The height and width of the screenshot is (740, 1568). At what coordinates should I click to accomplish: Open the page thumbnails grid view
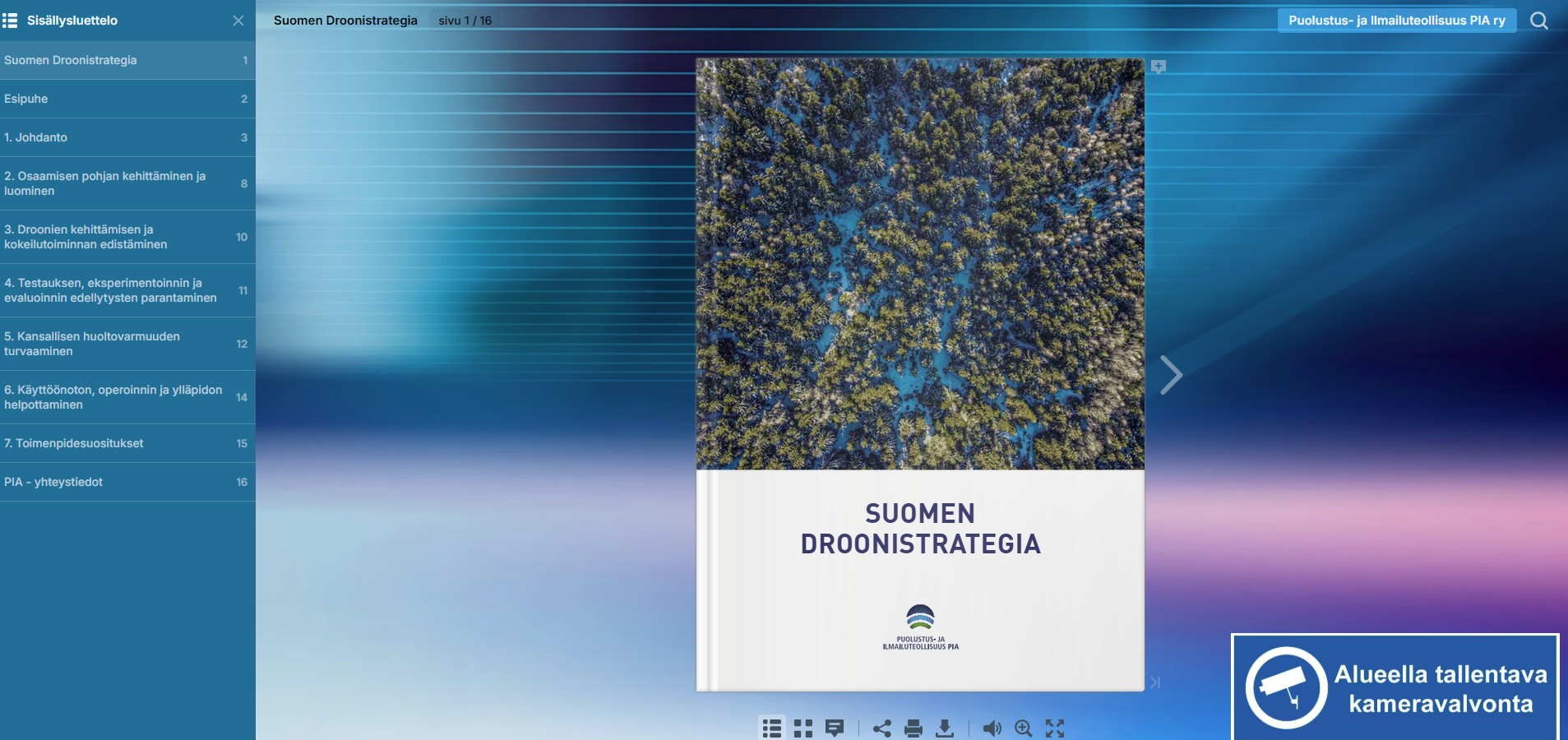tap(803, 728)
